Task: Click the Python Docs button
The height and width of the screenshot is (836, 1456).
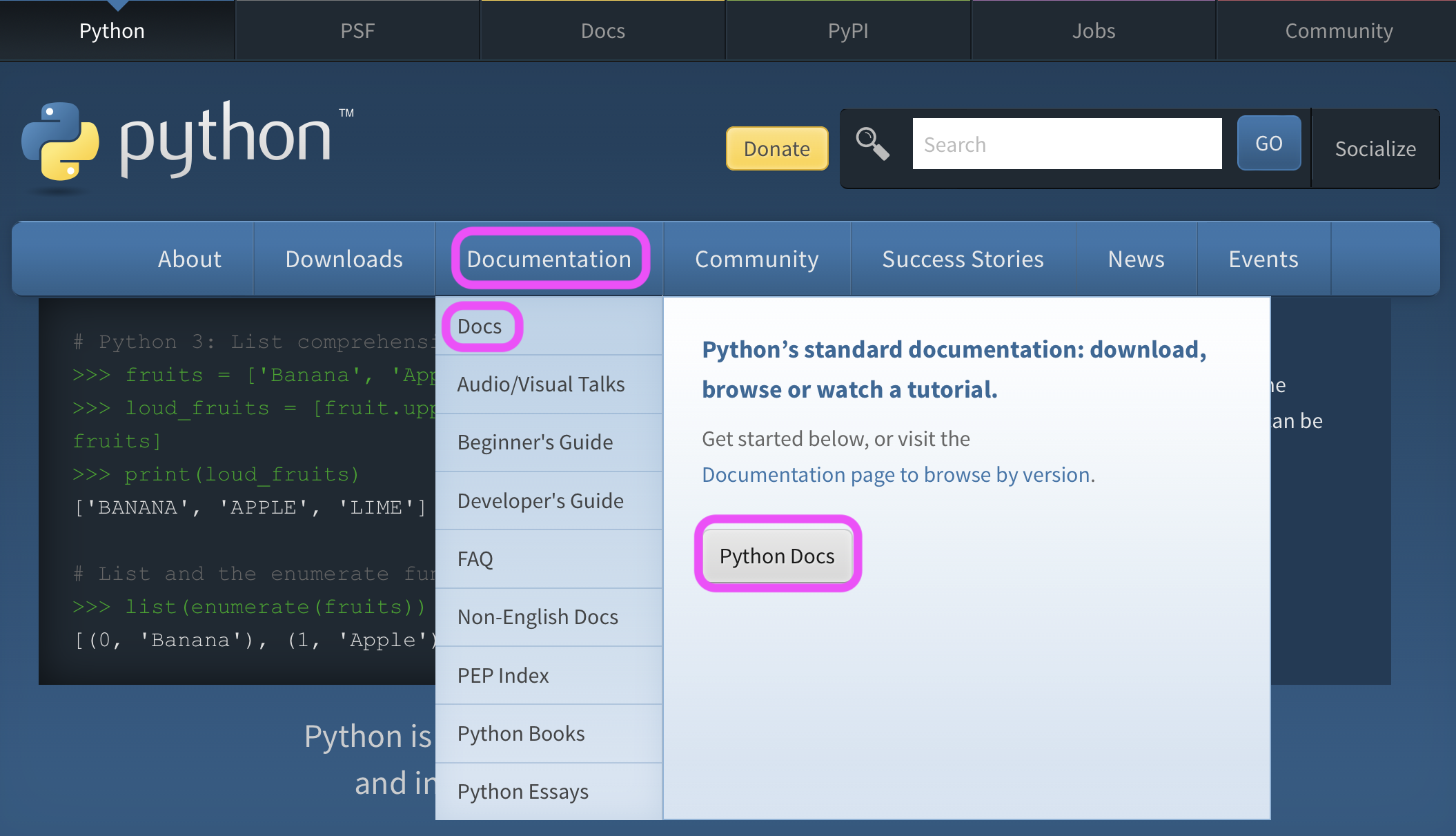Action: click(778, 556)
